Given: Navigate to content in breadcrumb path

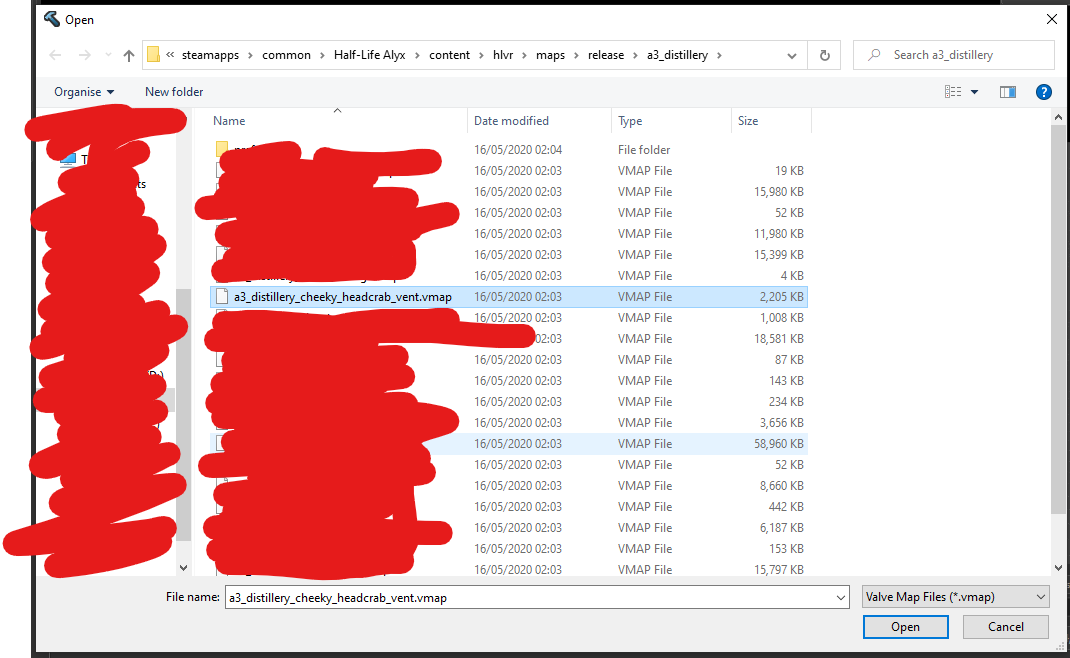Looking at the screenshot, I should click(x=449, y=55).
